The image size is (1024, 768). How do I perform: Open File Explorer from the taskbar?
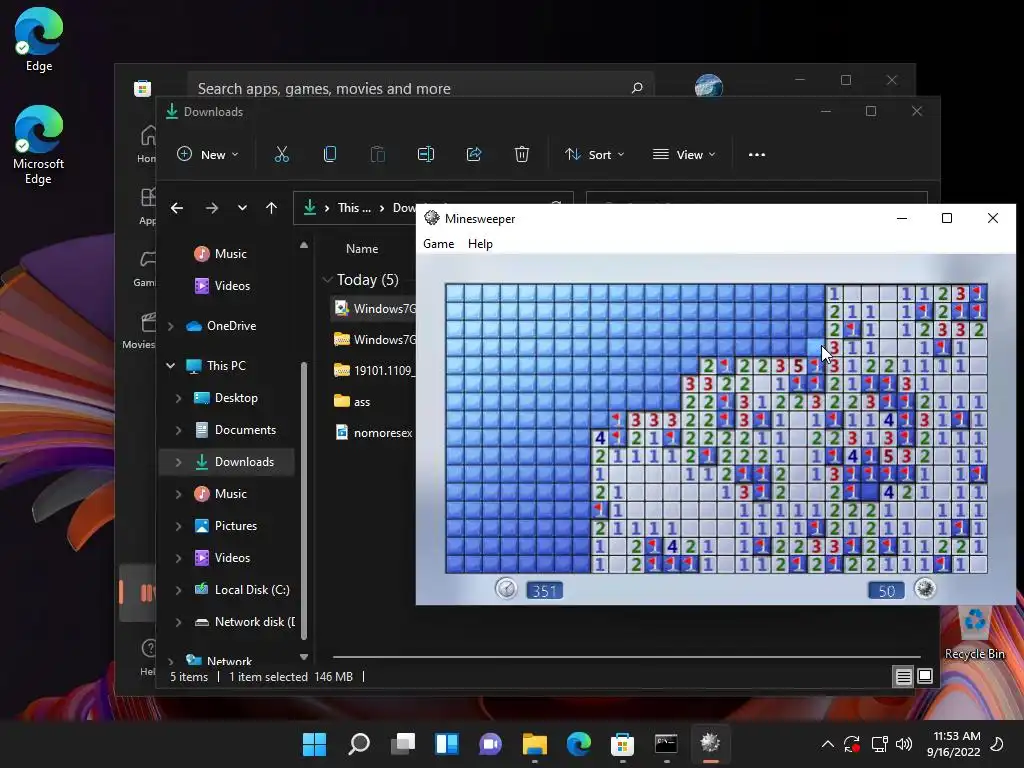coord(535,744)
